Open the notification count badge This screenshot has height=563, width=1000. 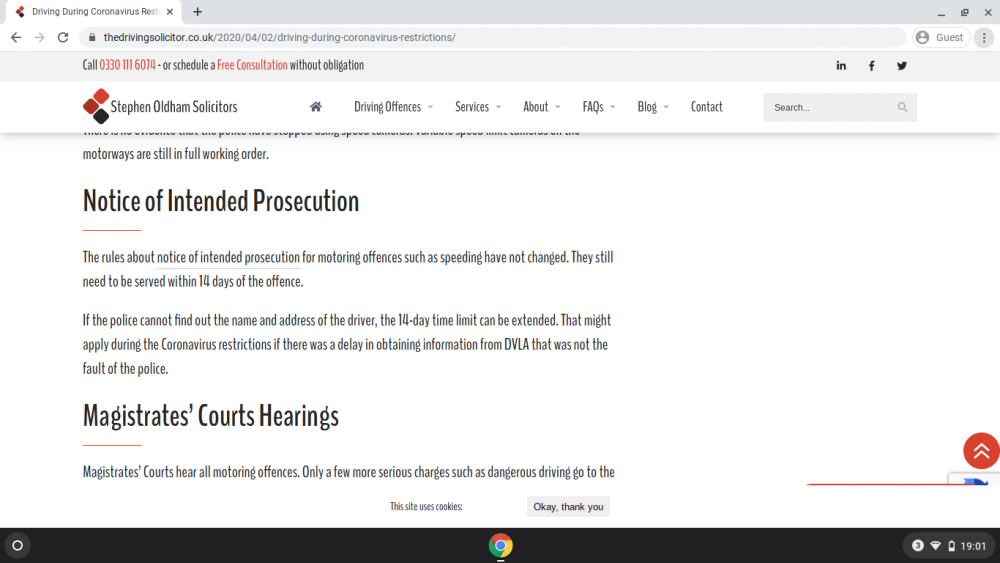pos(918,546)
